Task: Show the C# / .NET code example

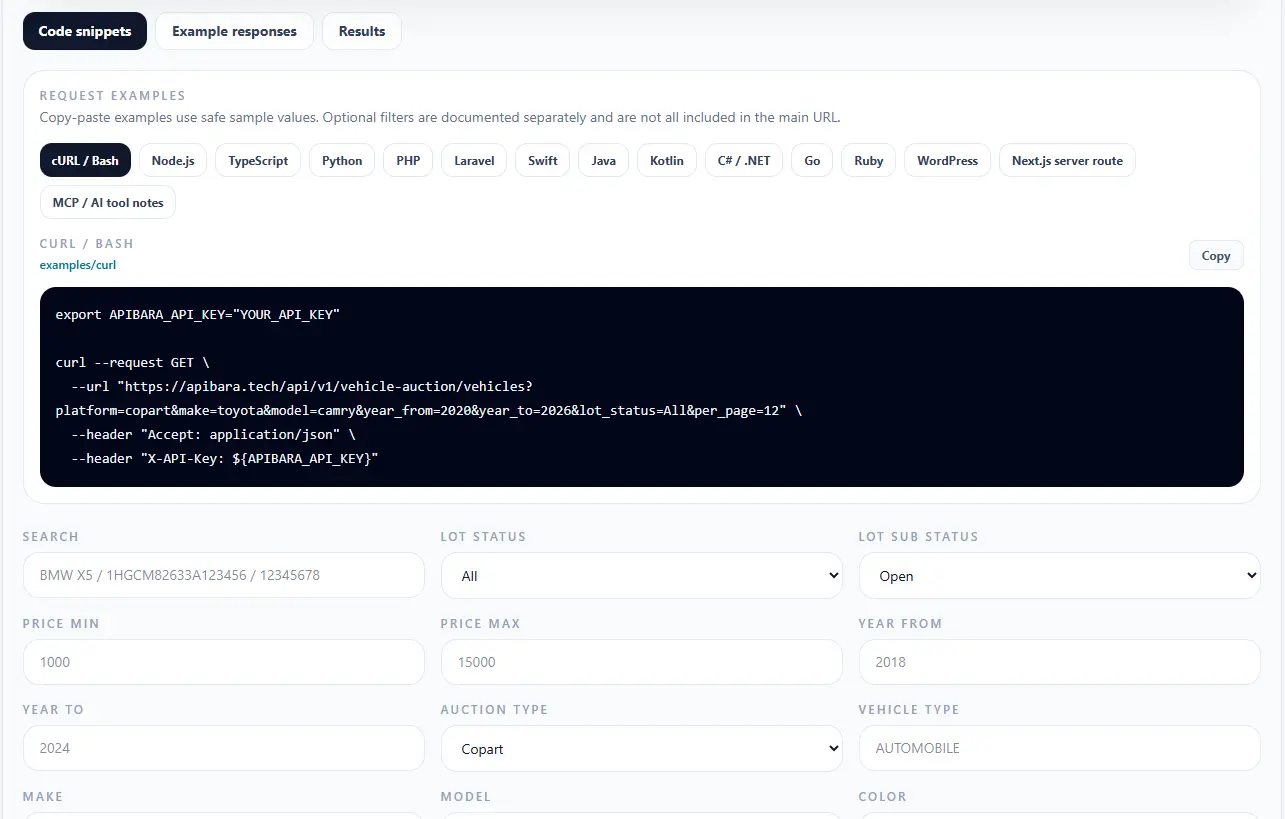Action: (x=744, y=160)
